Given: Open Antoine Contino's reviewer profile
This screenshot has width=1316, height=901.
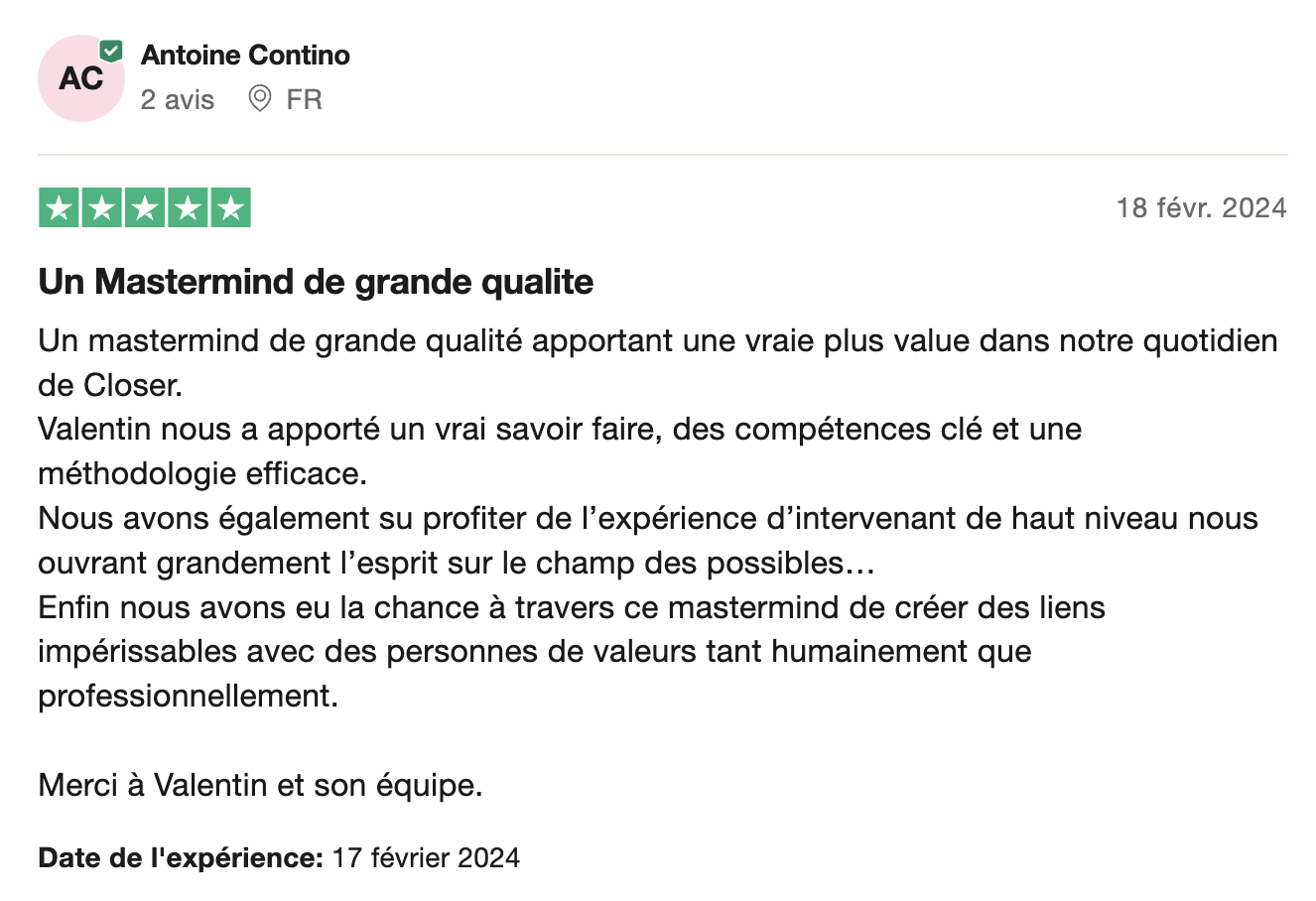Looking at the screenshot, I should pyautogui.click(x=245, y=56).
